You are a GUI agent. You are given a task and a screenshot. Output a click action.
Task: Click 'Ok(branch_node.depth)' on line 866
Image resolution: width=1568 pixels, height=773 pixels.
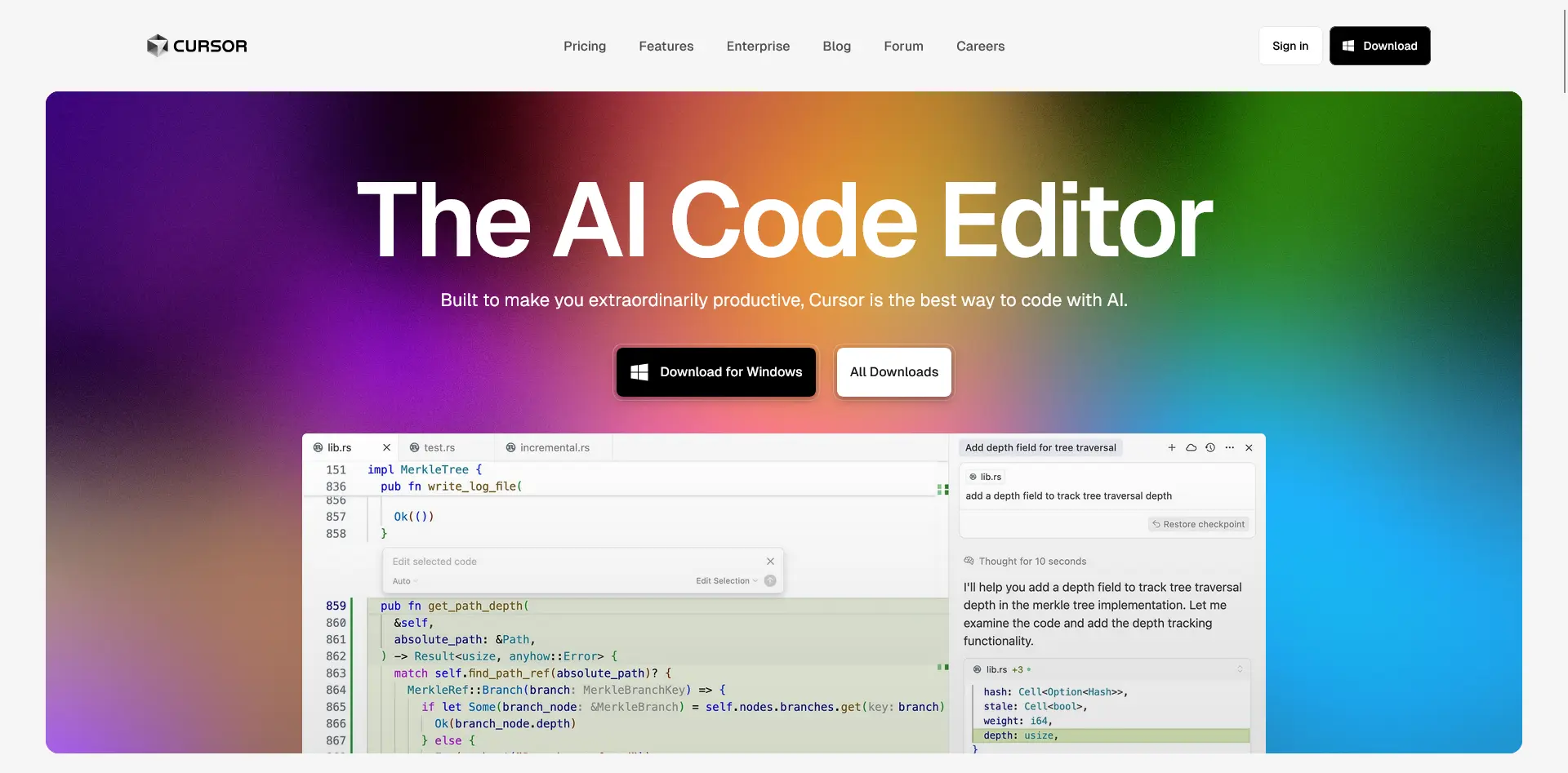[505, 724]
